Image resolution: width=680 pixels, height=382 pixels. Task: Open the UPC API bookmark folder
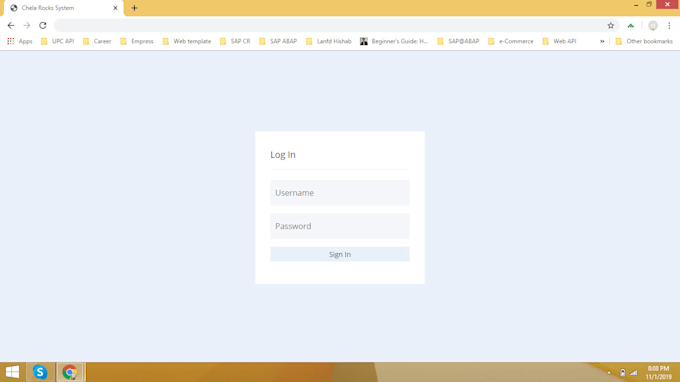tap(57, 41)
